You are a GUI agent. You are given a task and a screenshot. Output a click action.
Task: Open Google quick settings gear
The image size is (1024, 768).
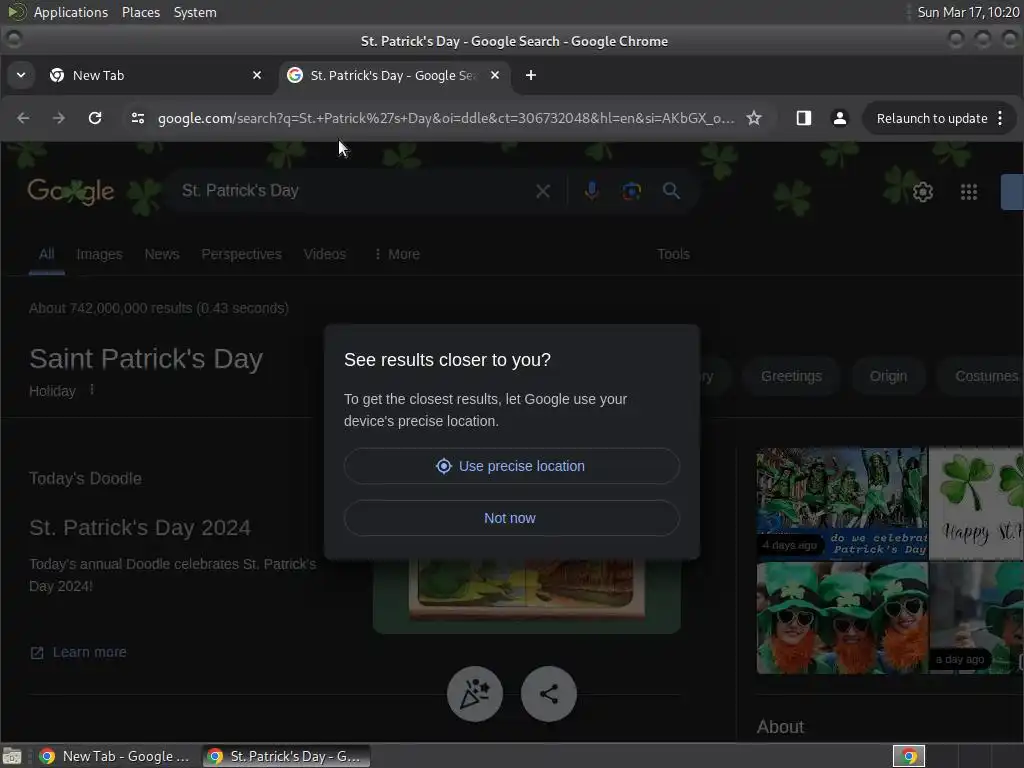pyautogui.click(x=923, y=192)
